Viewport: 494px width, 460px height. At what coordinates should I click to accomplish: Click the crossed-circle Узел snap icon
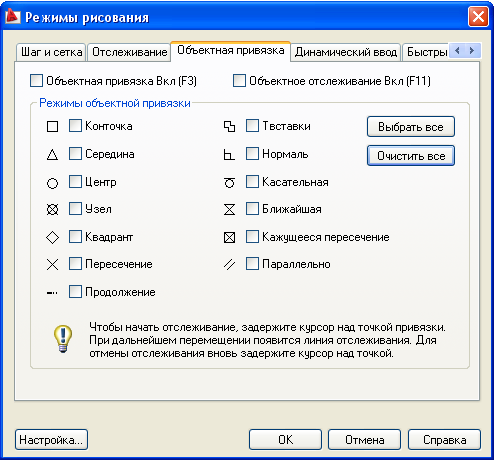click(x=52, y=210)
